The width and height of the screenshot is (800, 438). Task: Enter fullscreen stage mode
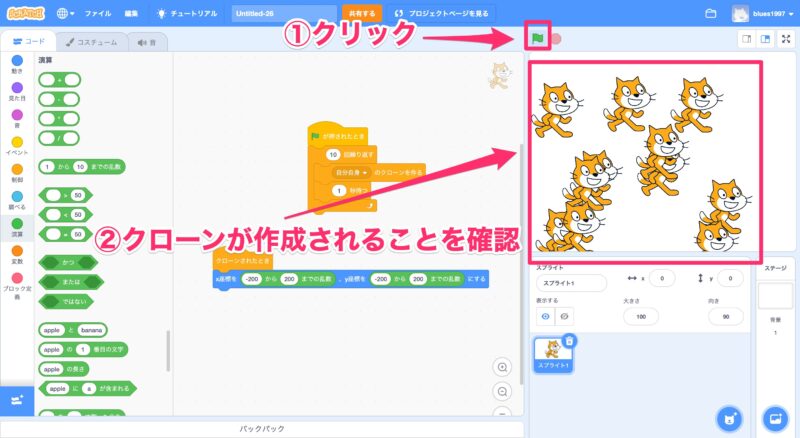pos(786,39)
